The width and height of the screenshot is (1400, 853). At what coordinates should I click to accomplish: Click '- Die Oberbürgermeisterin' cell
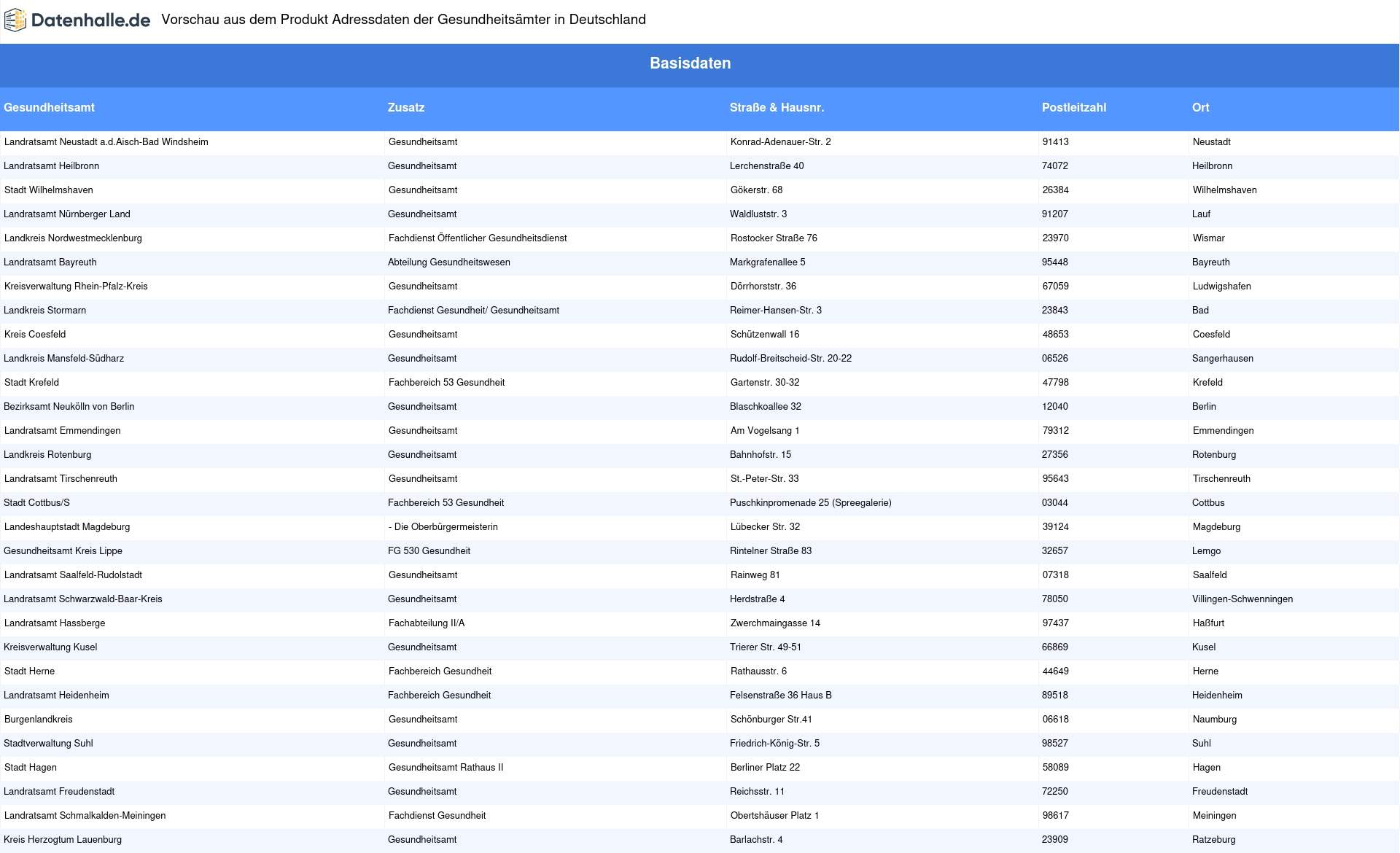point(443,527)
